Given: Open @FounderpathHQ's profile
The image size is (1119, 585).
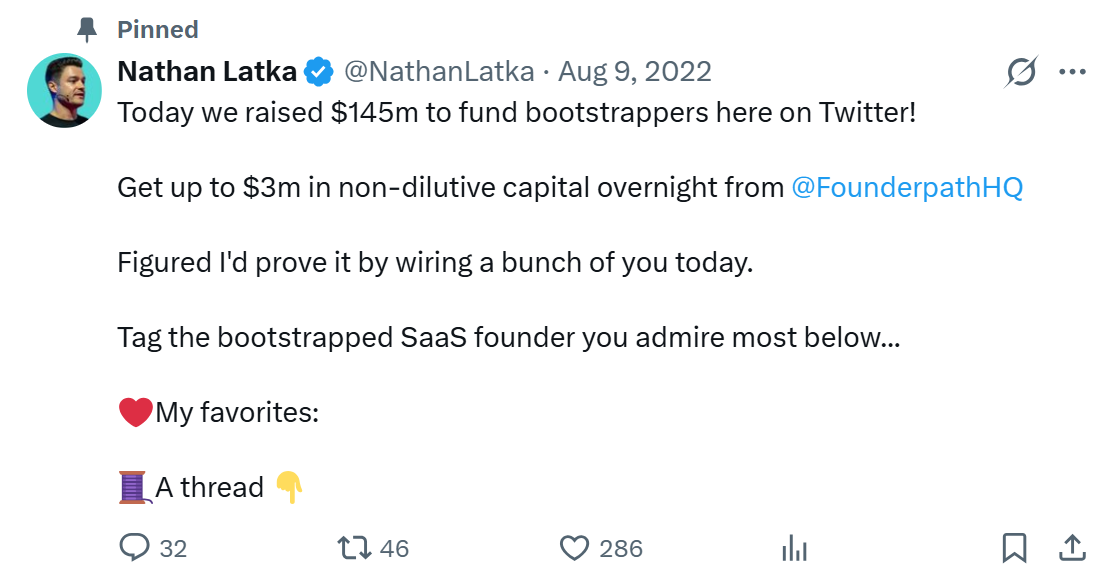Looking at the screenshot, I should tap(907, 187).
